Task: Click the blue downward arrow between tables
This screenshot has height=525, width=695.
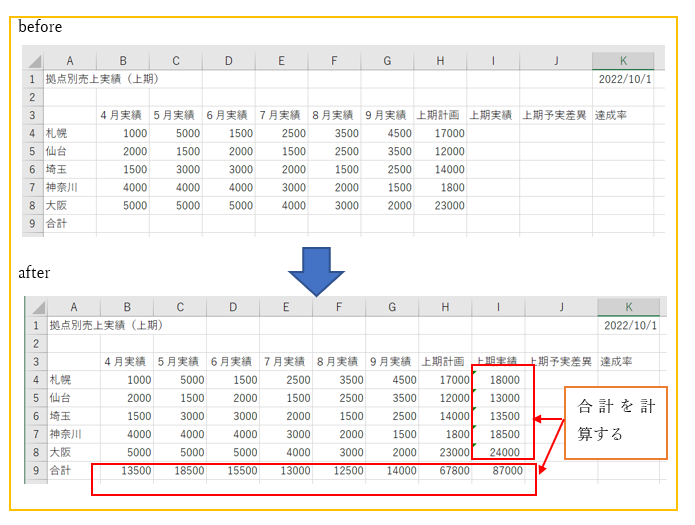Action: pos(315,266)
